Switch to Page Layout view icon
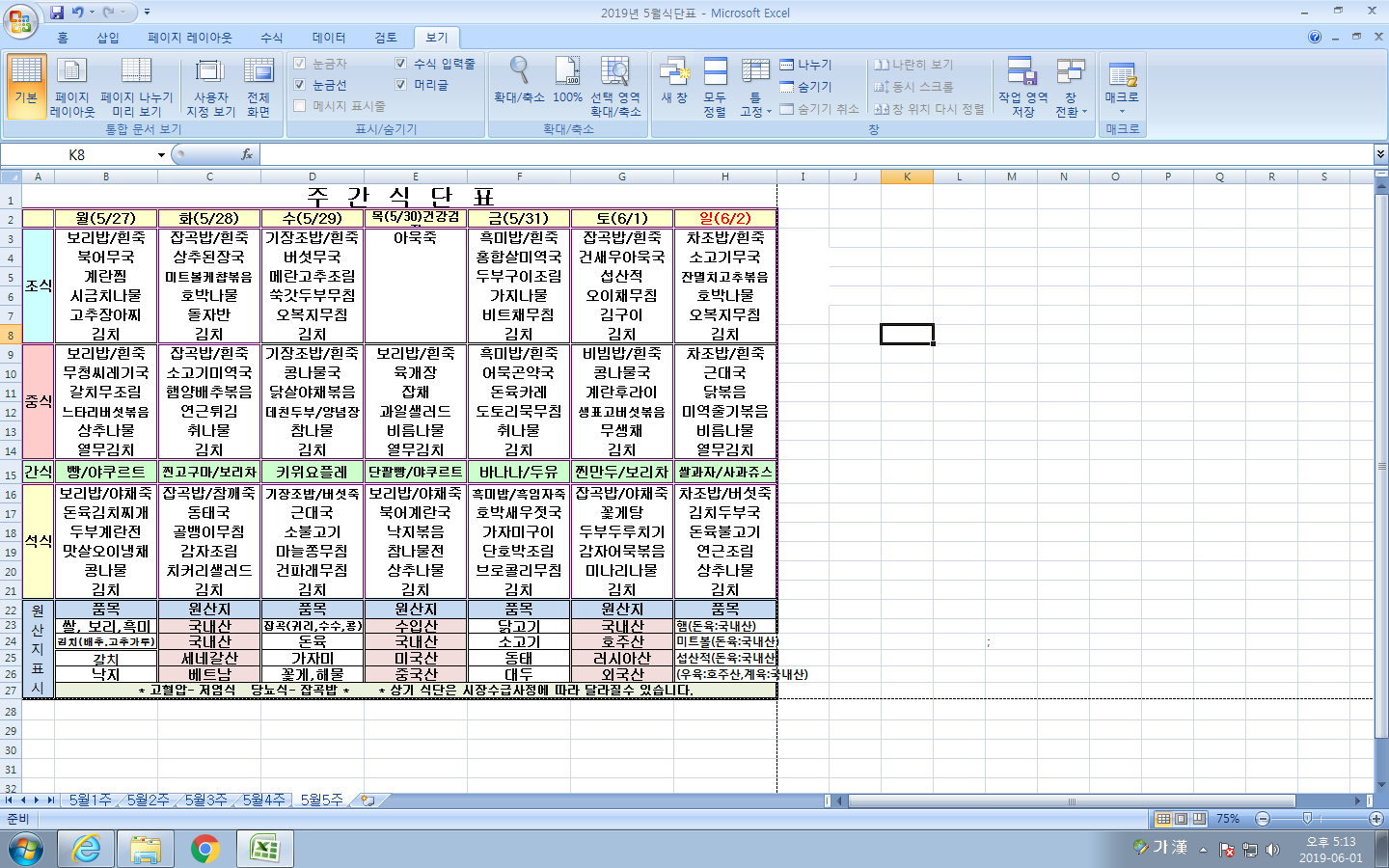1389x868 pixels. point(72,86)
